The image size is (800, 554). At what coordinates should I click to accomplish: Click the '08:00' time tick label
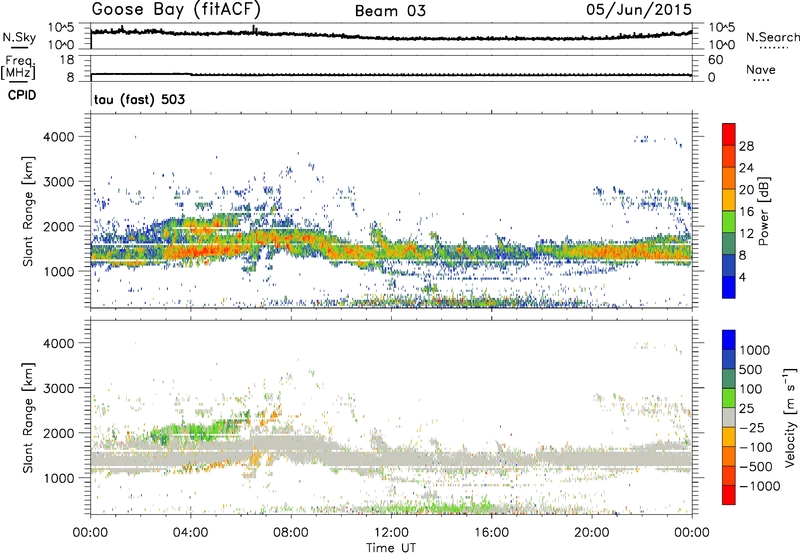click(290, 533)
